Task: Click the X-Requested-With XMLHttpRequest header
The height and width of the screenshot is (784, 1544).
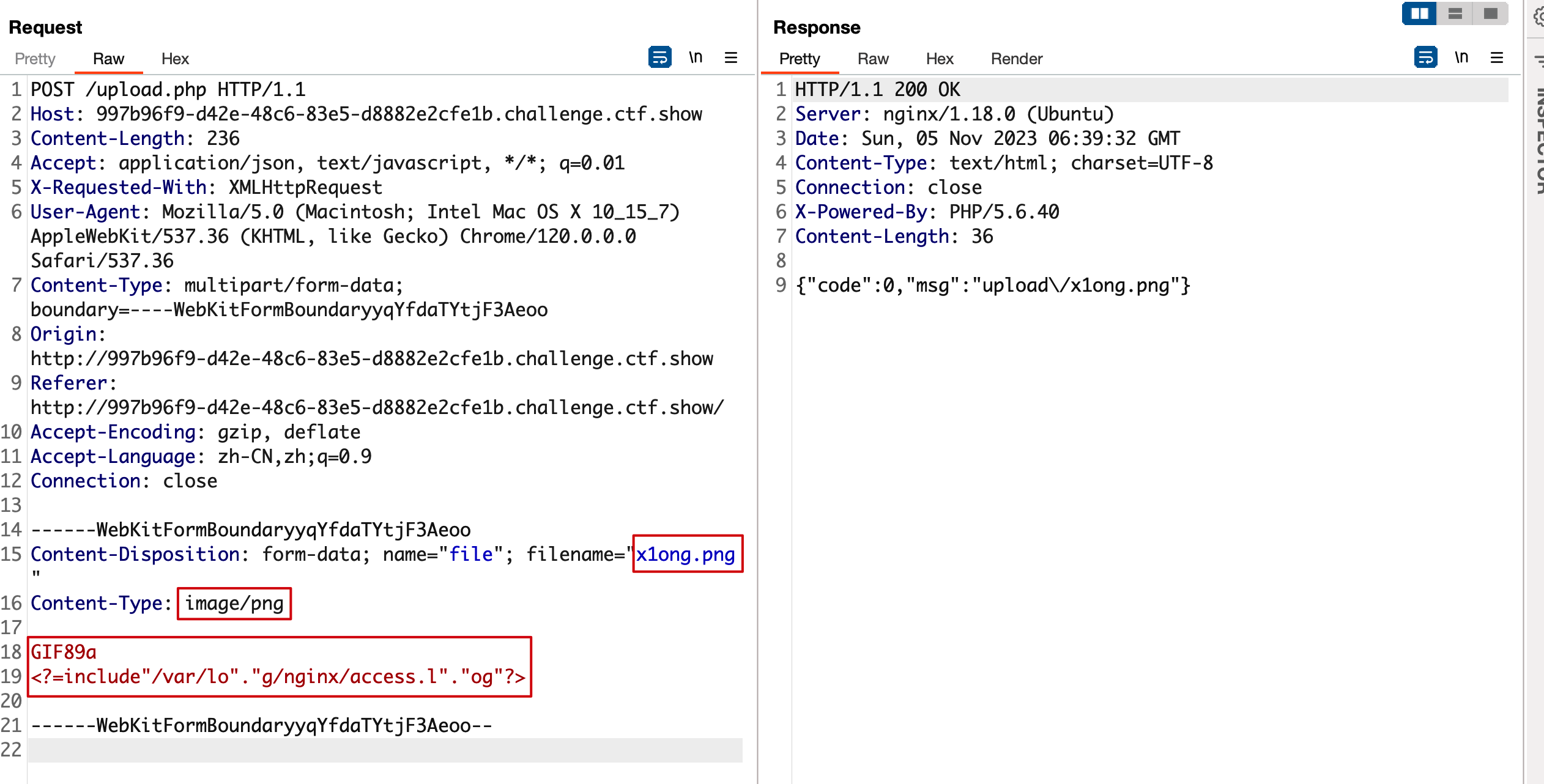Action: pyautogui.click(x=207, y=188)
